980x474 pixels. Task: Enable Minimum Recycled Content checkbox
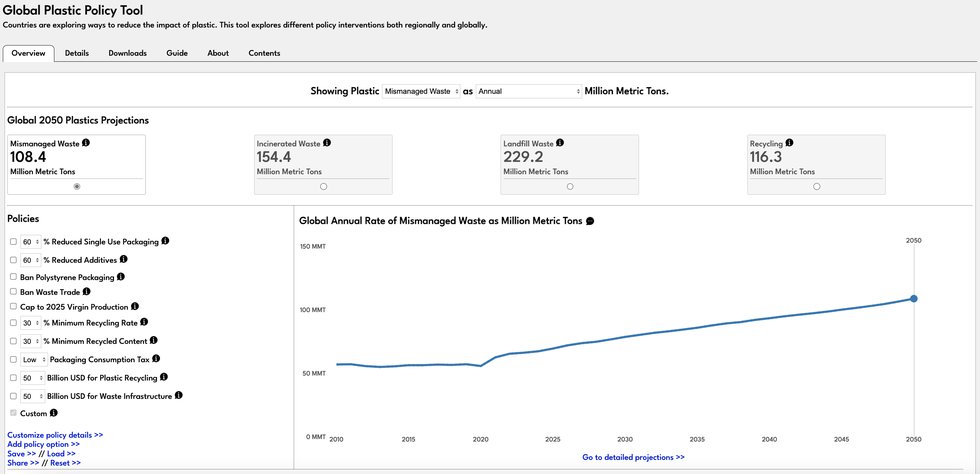tap(14, 341)
